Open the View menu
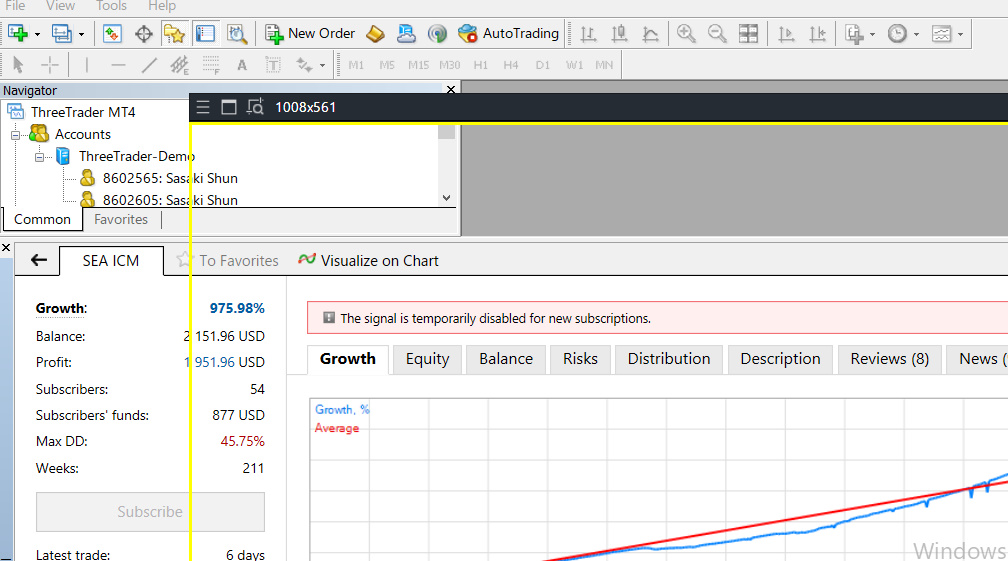 pos(60,6)
